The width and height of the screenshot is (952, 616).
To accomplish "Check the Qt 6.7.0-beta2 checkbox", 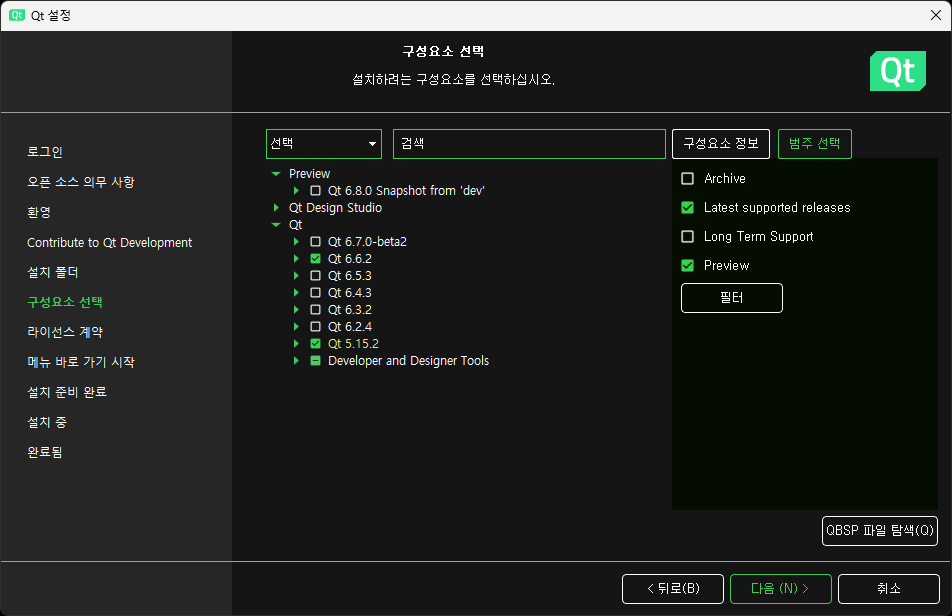I will pyautogui.click(x=315, y=242).
